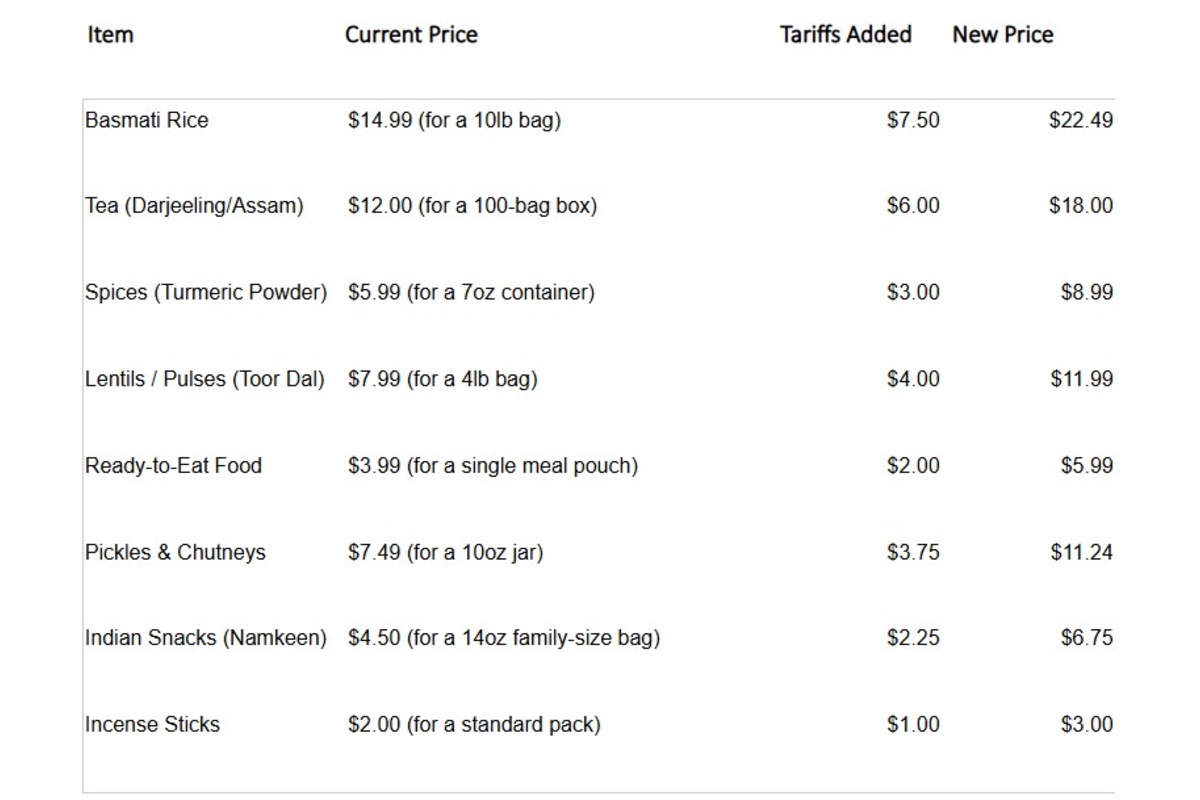Click the Ready-to-Eat Food item cell

click(x=173, y=466)
